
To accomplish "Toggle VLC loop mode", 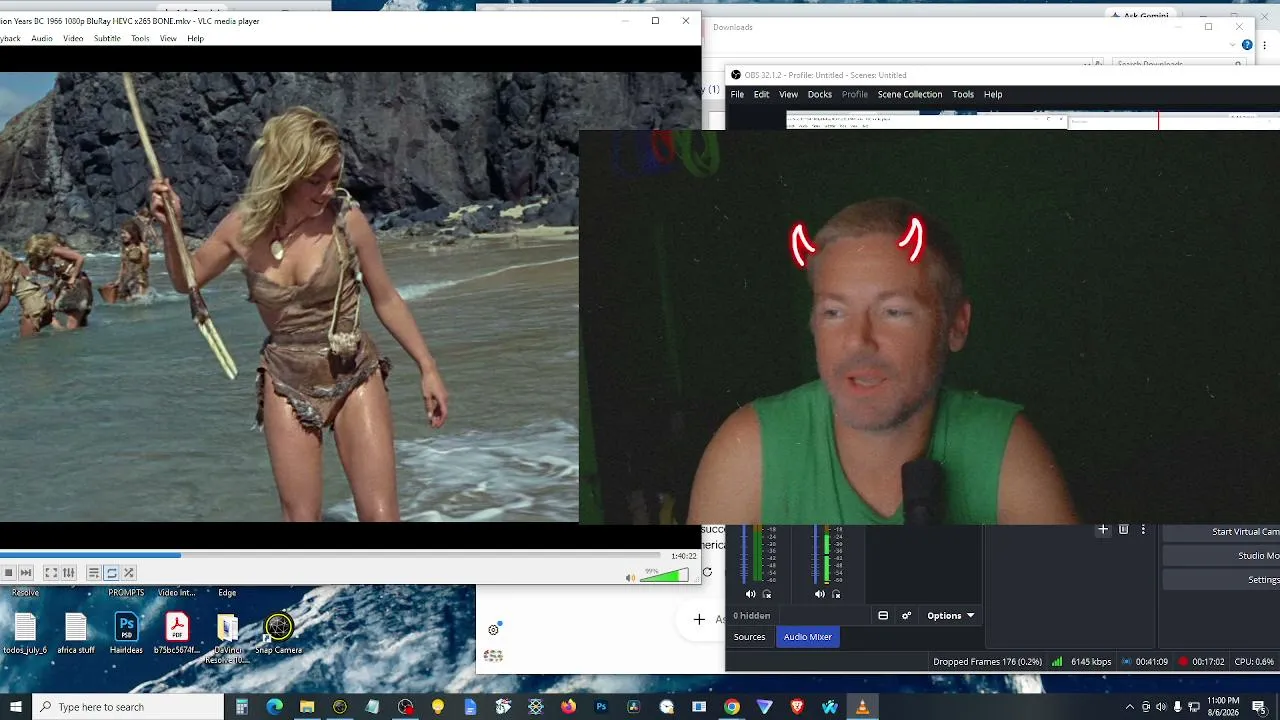I will (111, 573).
